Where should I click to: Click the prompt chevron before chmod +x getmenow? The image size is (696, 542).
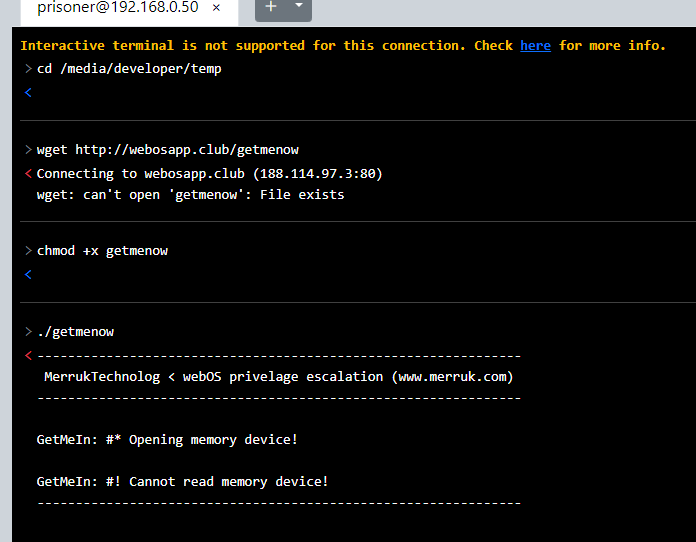pyautogui.click(x=28, y=251)
